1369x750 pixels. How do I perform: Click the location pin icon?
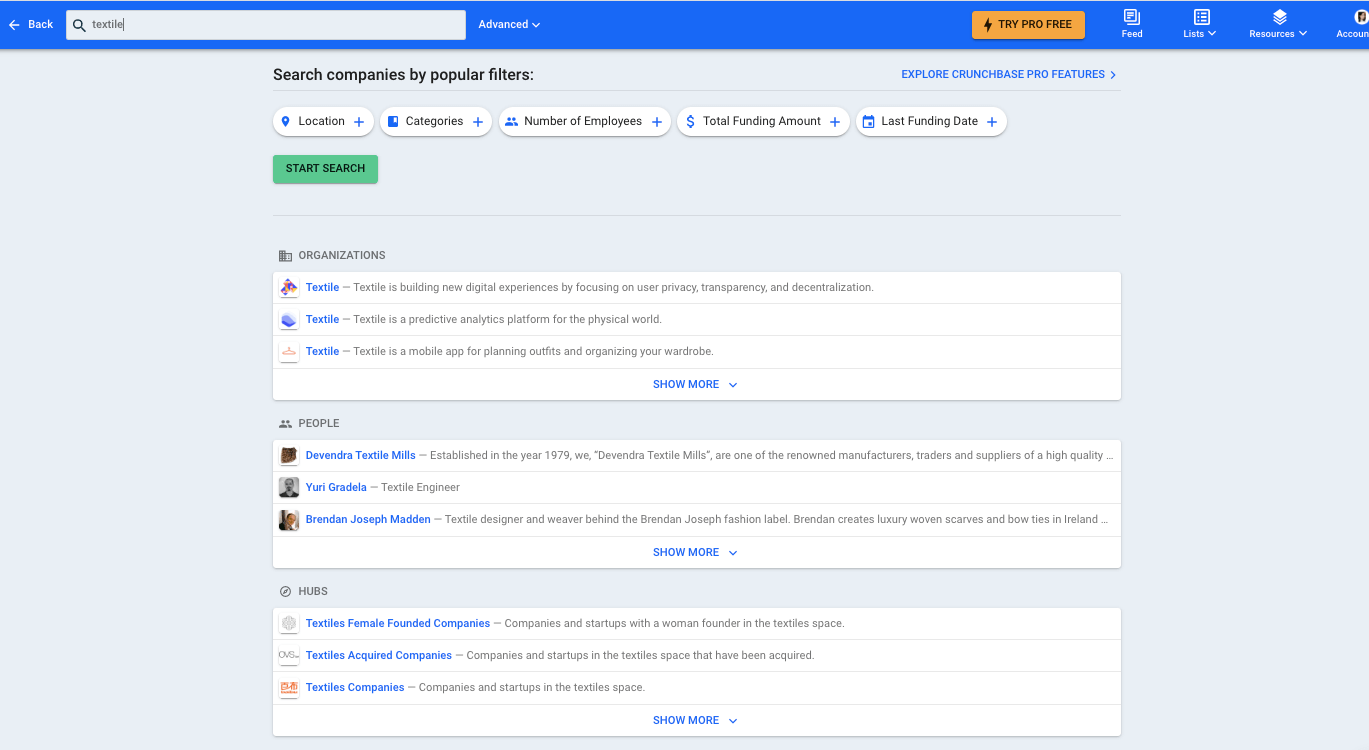pos(286,121)
